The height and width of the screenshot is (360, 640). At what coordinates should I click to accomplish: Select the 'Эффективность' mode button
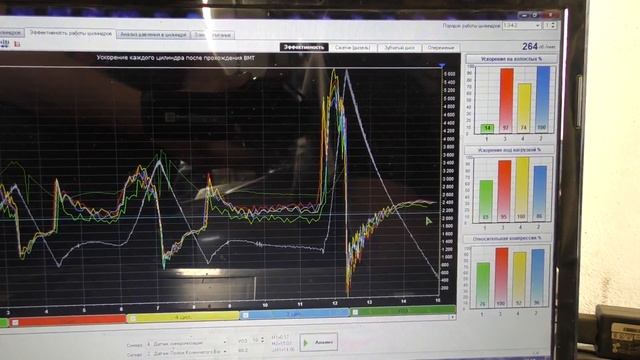point(304,47)
